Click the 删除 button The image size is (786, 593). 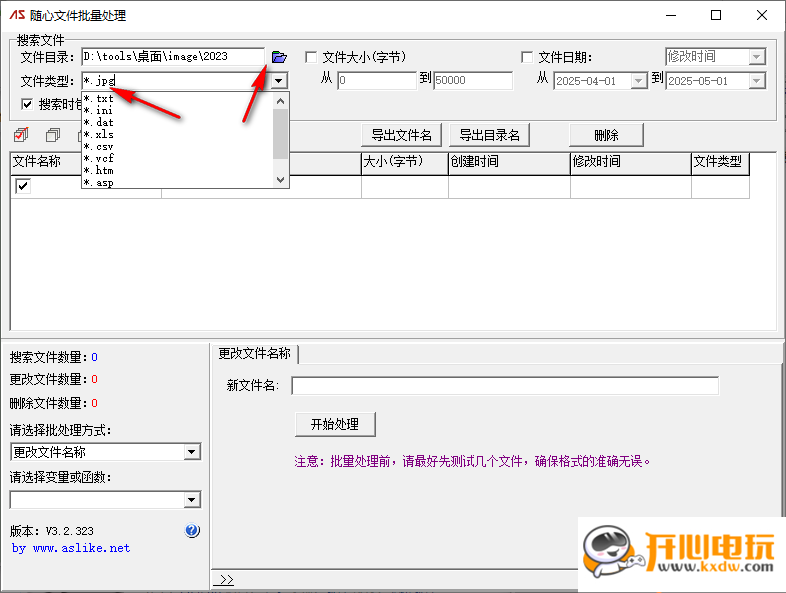click(x=607, y=135)
